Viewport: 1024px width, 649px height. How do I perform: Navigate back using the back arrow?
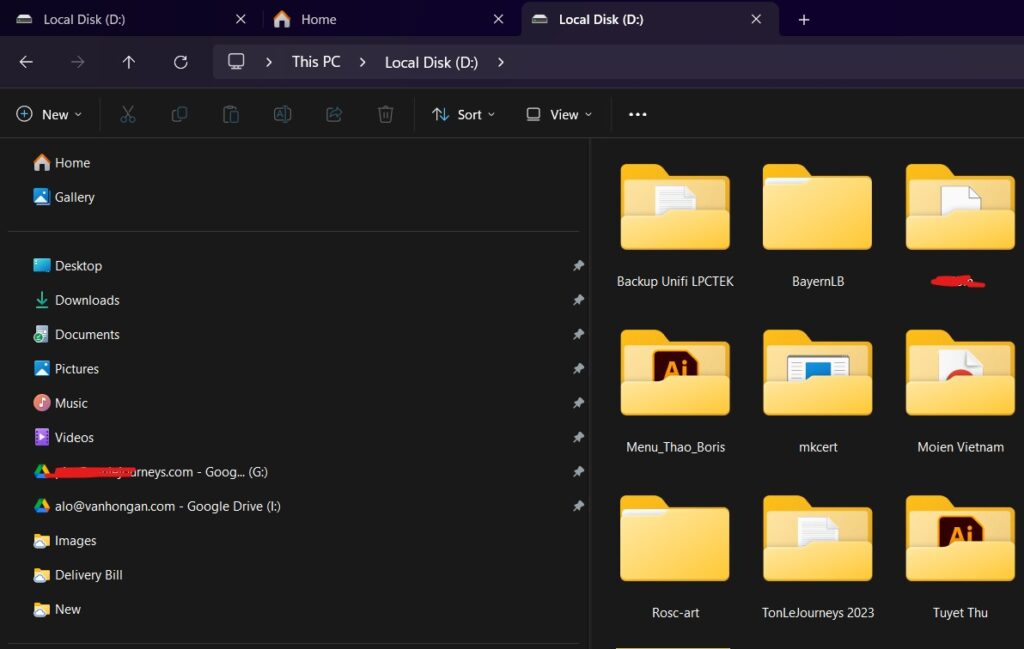coord(26,62)
